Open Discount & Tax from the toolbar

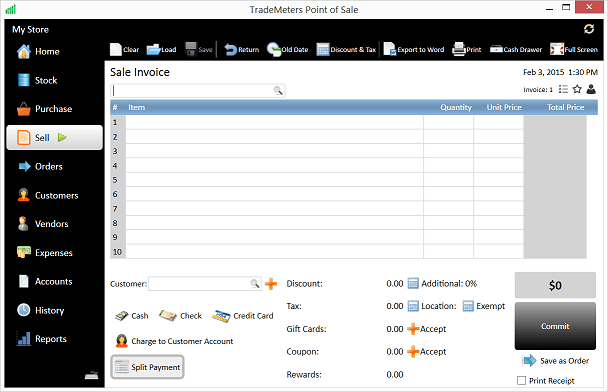point(346,50)
